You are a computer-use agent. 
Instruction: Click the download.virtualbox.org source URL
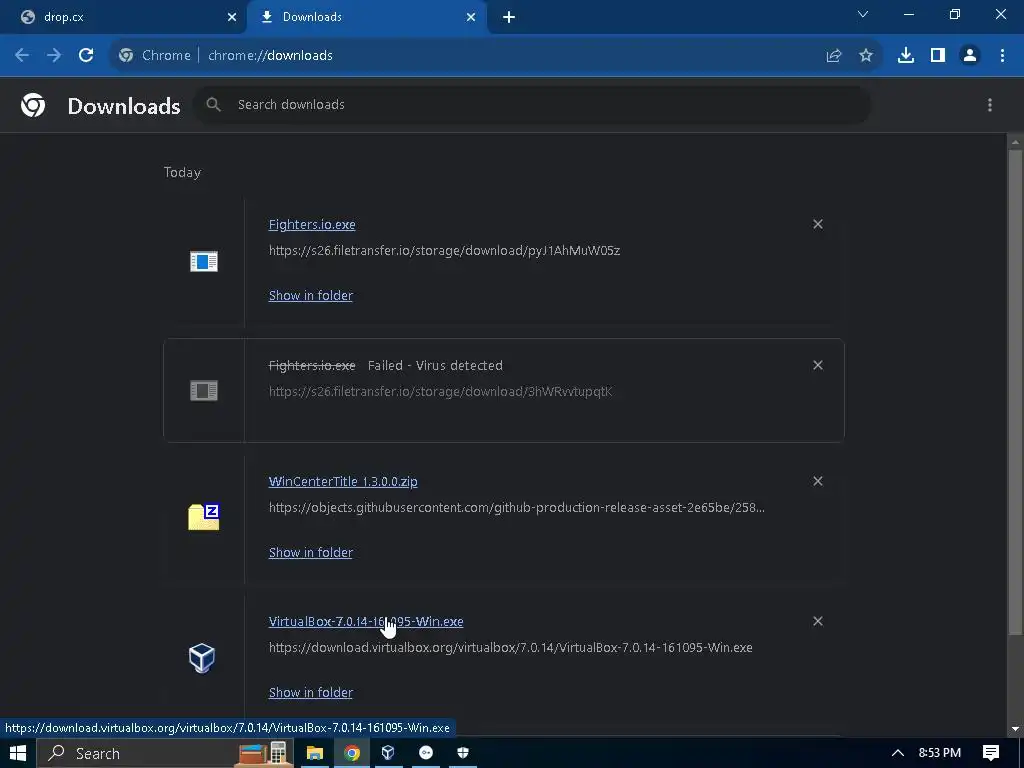click(x=511, y=647)
